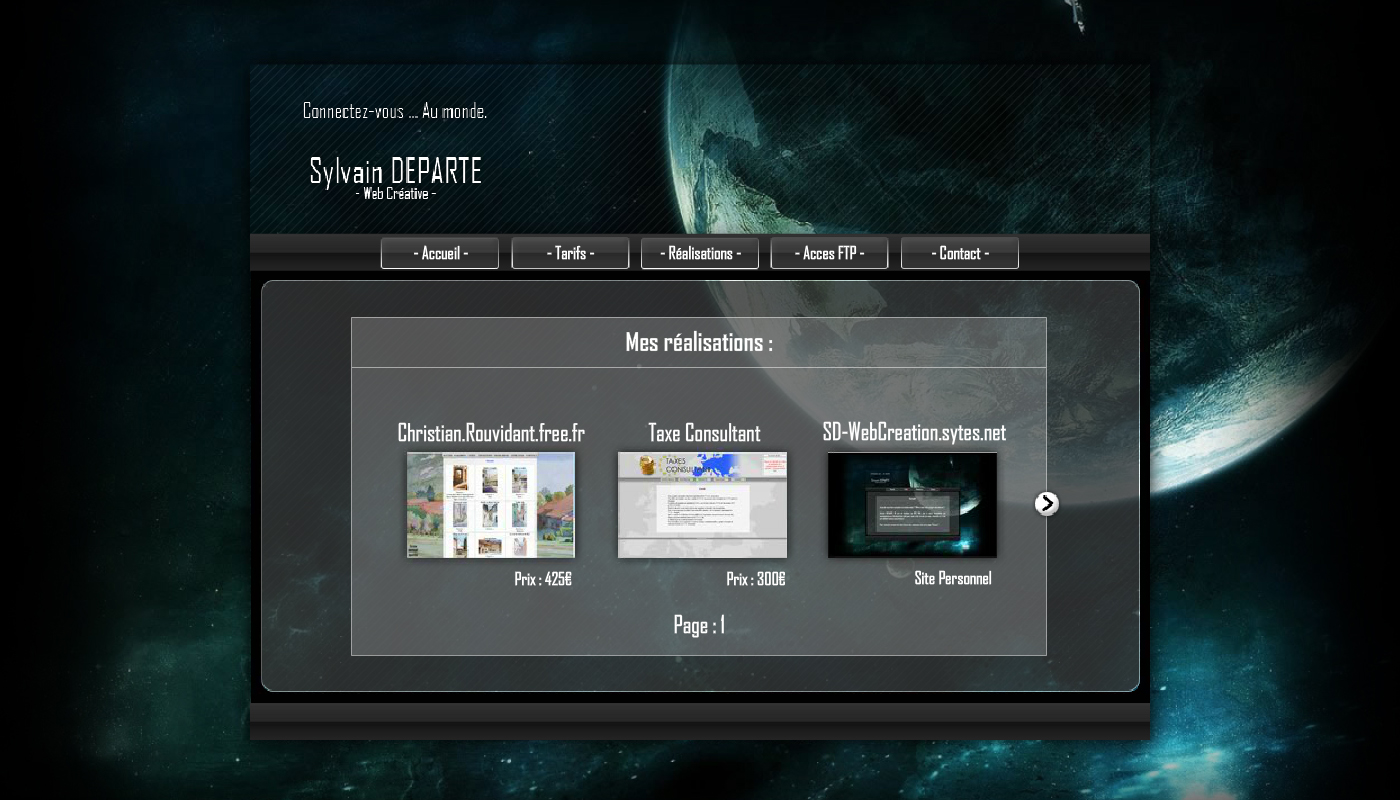Click the next page arrow icon
This screenshot has width=1400, height=800.
tap(1046, 504)
